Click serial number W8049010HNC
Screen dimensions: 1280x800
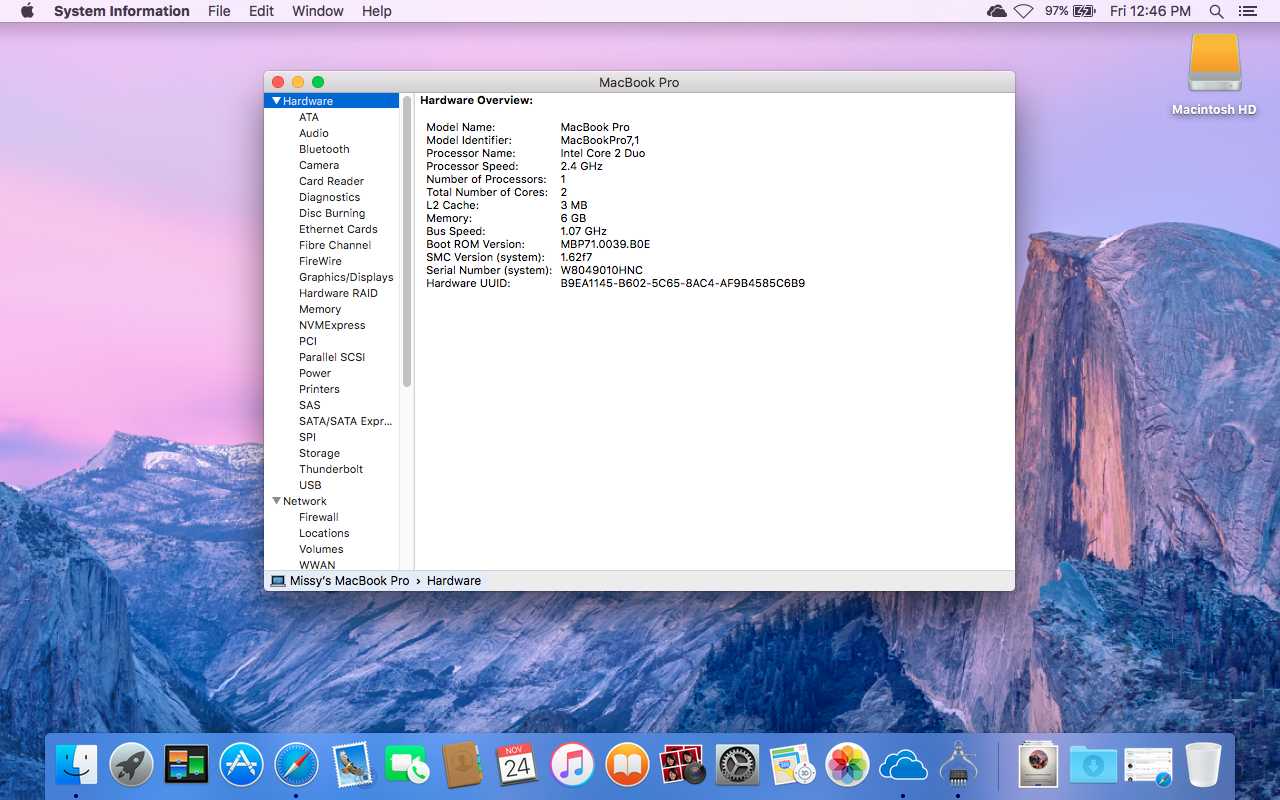[x=602, y=270]
